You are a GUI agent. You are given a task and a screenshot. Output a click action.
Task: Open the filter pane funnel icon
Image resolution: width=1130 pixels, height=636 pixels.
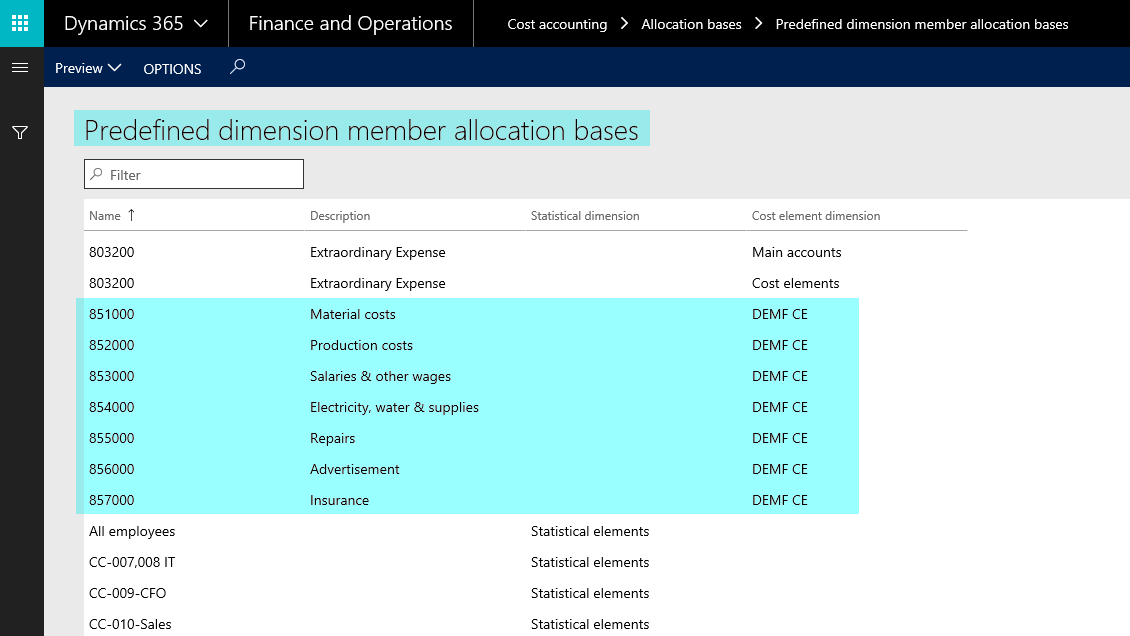coord(19,133)
